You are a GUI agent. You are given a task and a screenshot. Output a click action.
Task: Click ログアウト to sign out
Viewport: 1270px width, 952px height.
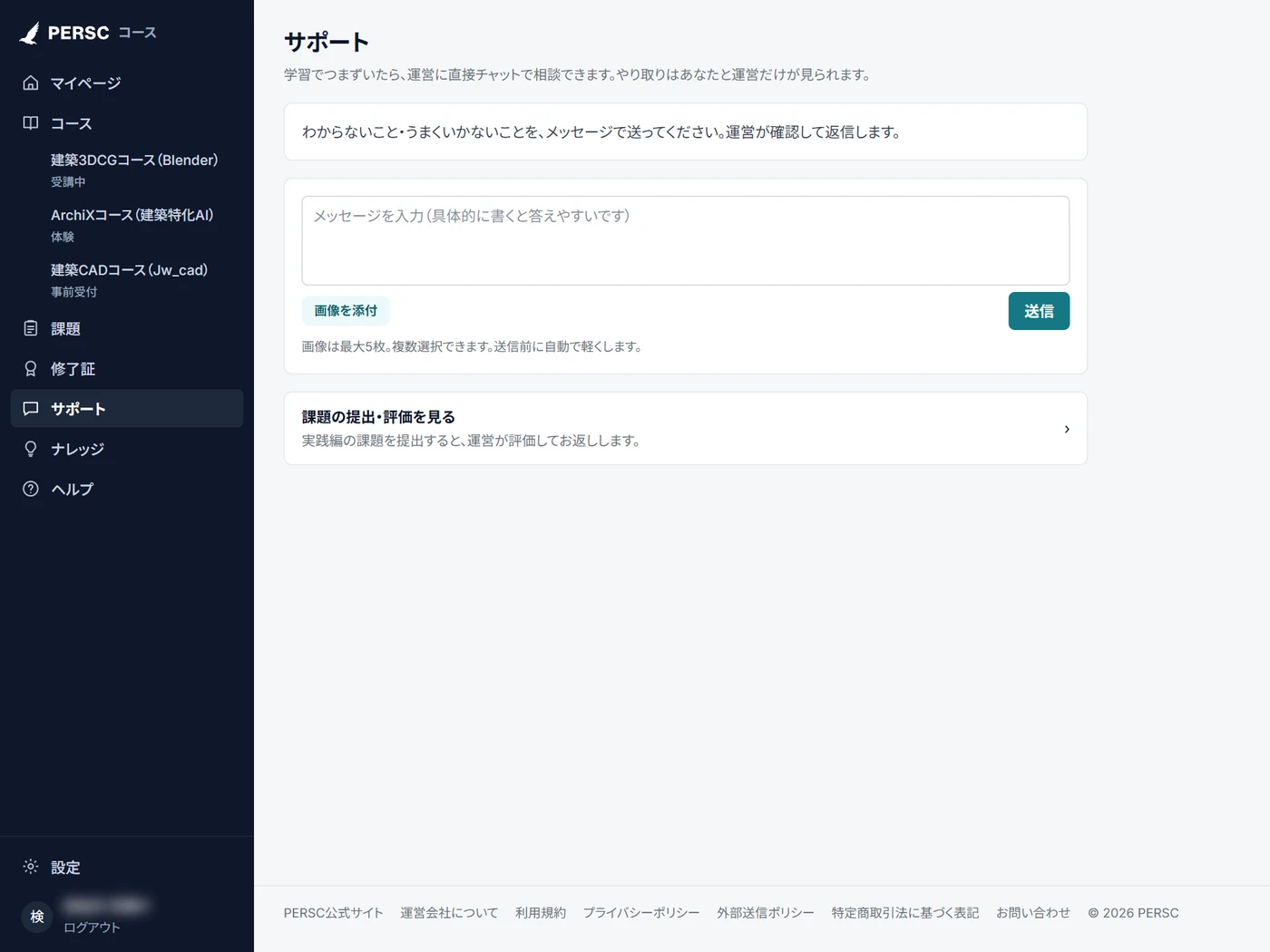tap(92, 928)
